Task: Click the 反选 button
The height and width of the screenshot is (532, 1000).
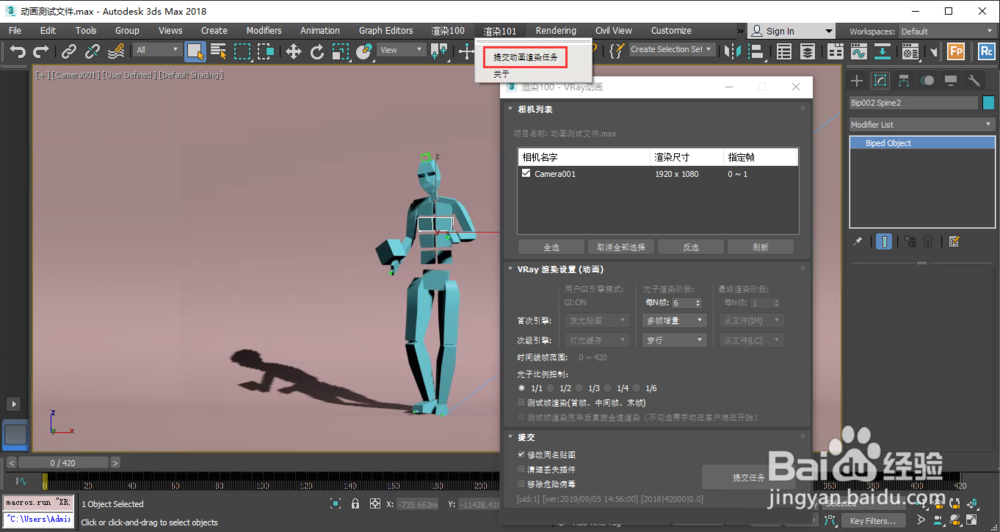Action: click(691, 247)
